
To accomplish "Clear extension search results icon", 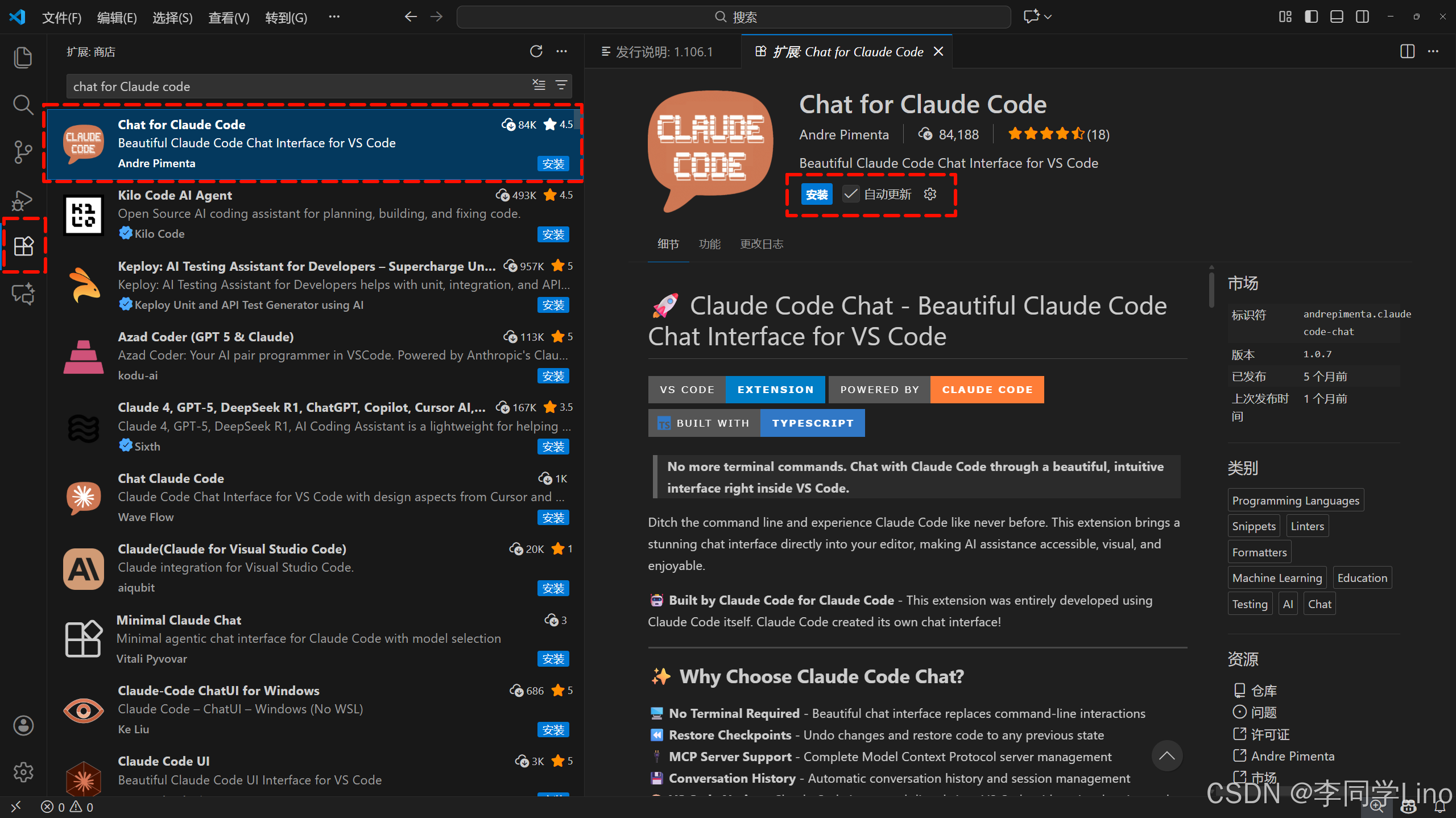I will tap(539, 85).
